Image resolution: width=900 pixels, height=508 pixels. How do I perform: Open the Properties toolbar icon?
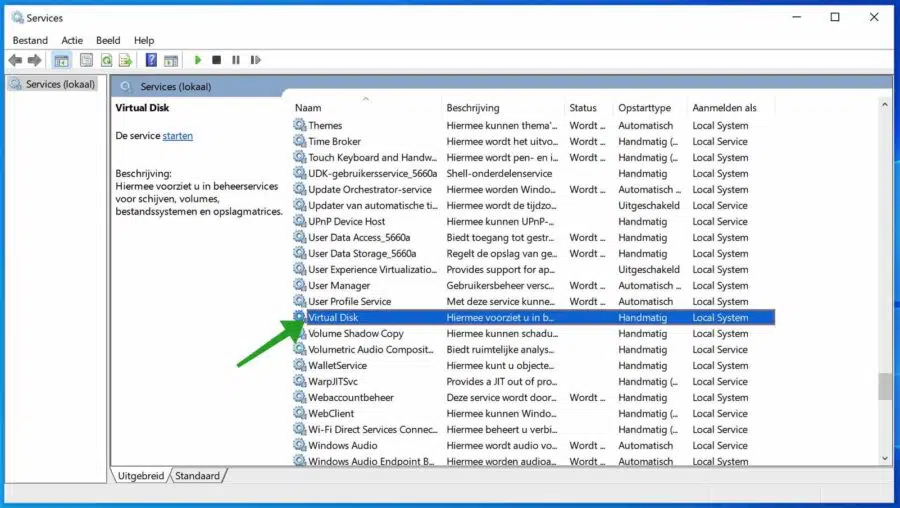[86, 60]
